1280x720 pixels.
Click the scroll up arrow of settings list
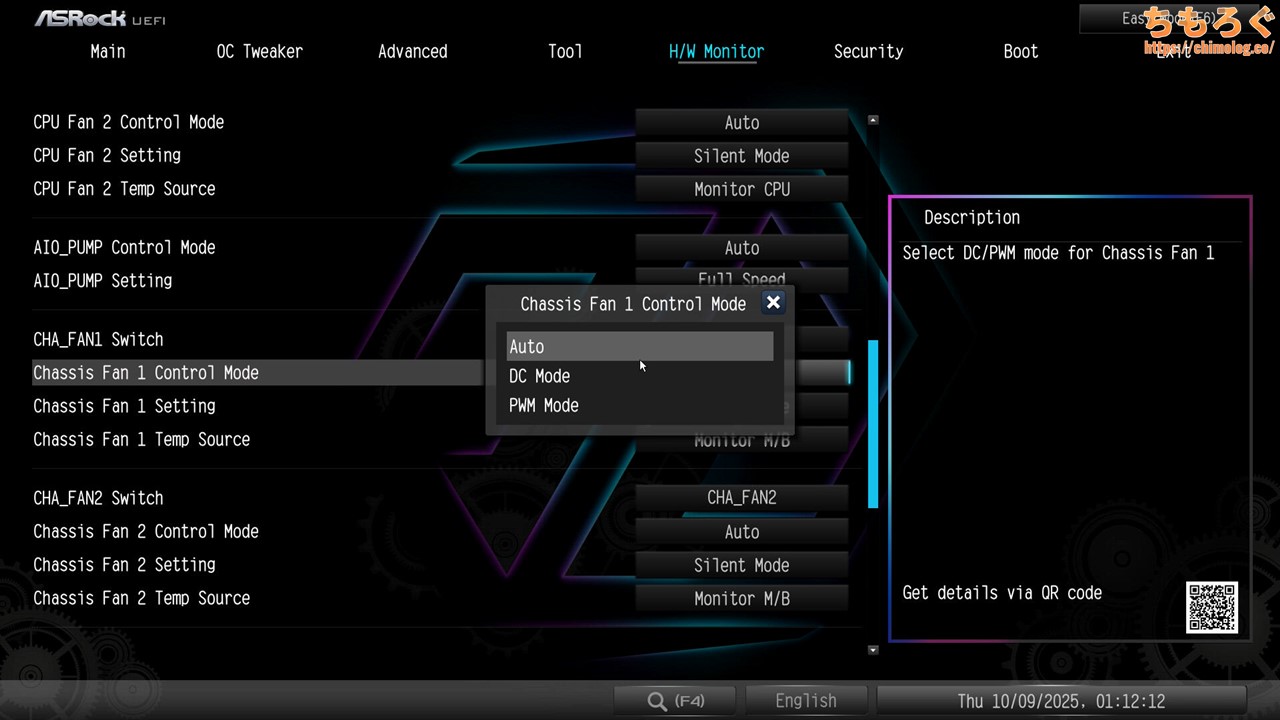click(x=873, y=120)
